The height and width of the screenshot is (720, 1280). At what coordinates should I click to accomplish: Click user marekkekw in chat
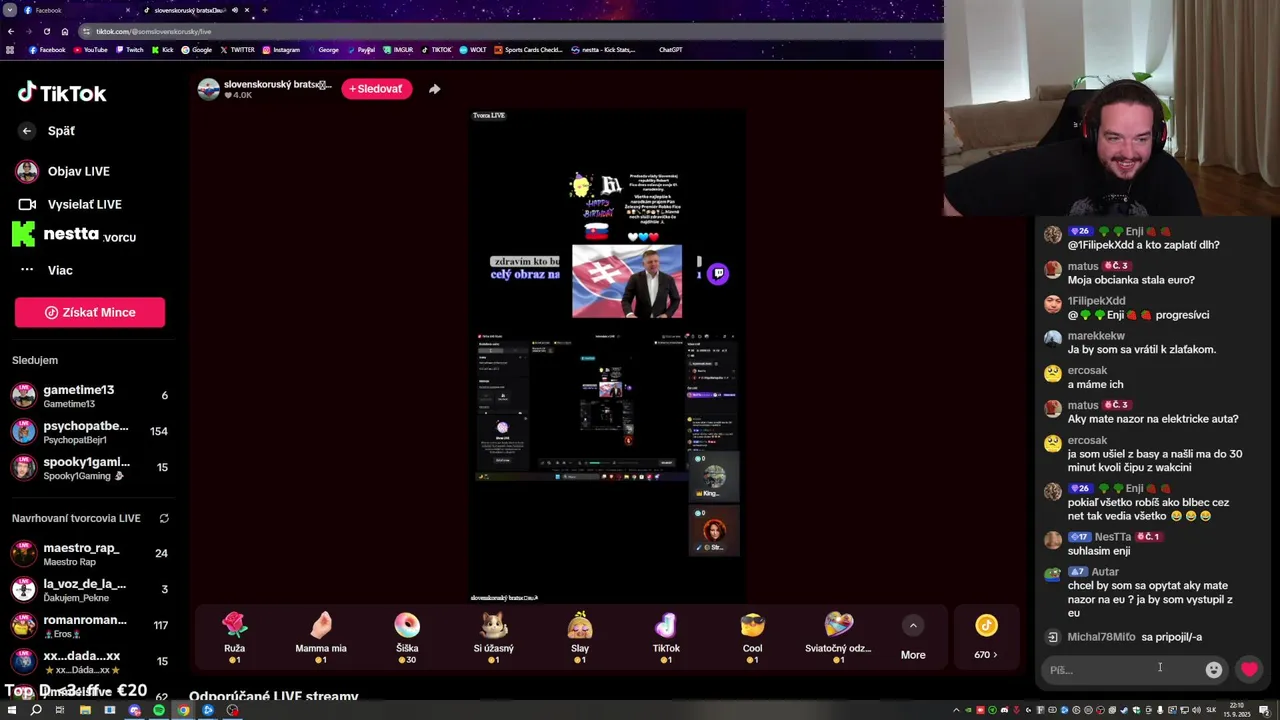[x=1096, y=336]
